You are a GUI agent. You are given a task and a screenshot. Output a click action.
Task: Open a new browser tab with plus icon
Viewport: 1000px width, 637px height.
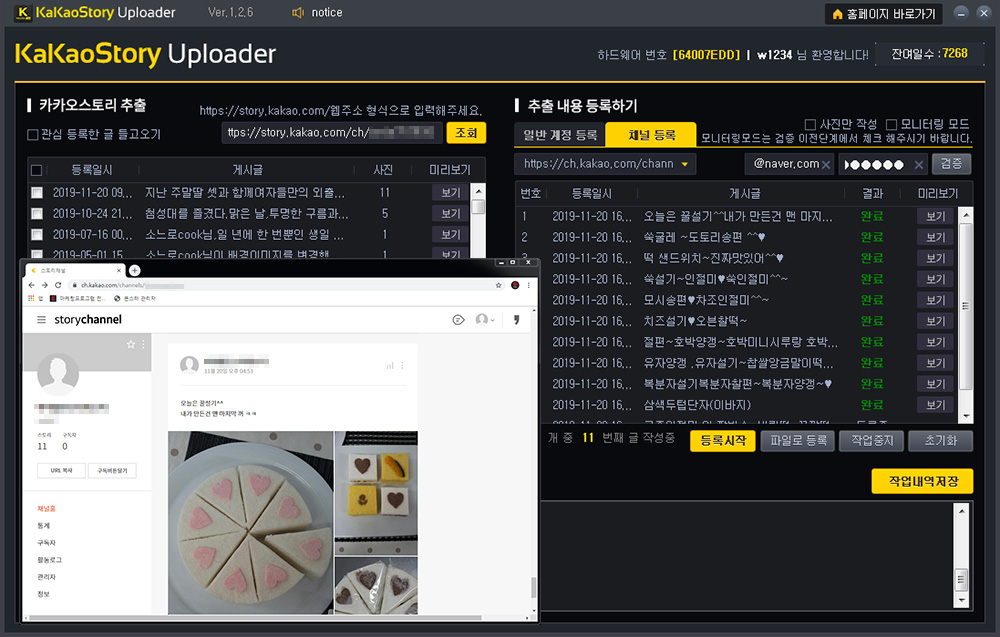[135, 271]
